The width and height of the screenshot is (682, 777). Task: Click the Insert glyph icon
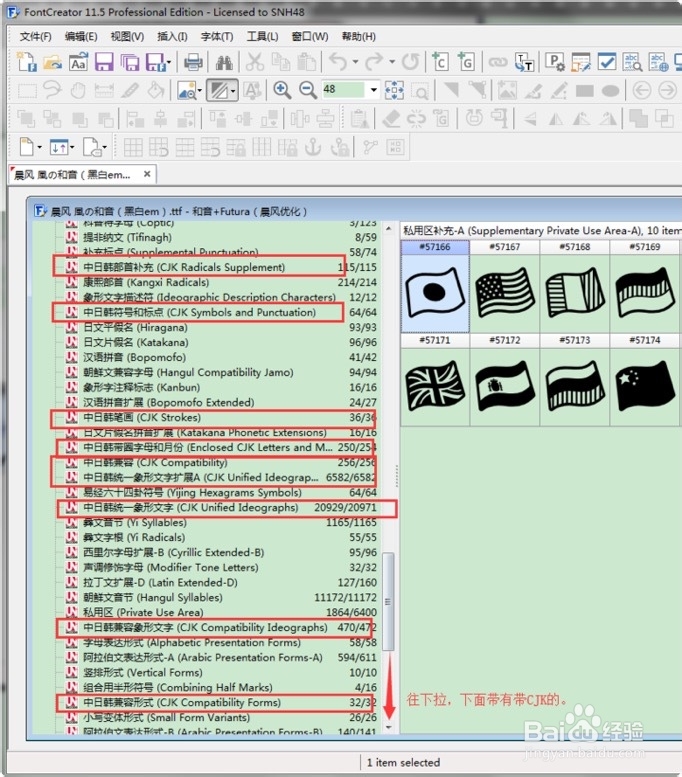466,62
